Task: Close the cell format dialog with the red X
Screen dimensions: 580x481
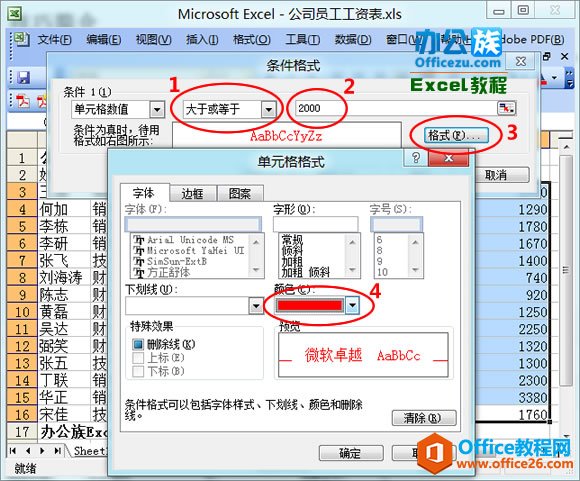Action: (448, 158)
